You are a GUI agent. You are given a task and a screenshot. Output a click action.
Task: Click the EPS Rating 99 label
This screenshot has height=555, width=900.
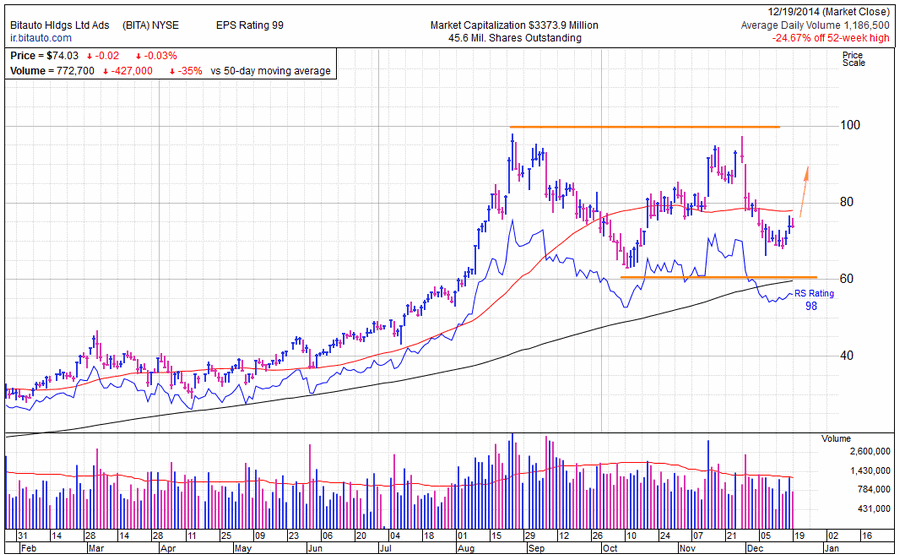[250, 24]
